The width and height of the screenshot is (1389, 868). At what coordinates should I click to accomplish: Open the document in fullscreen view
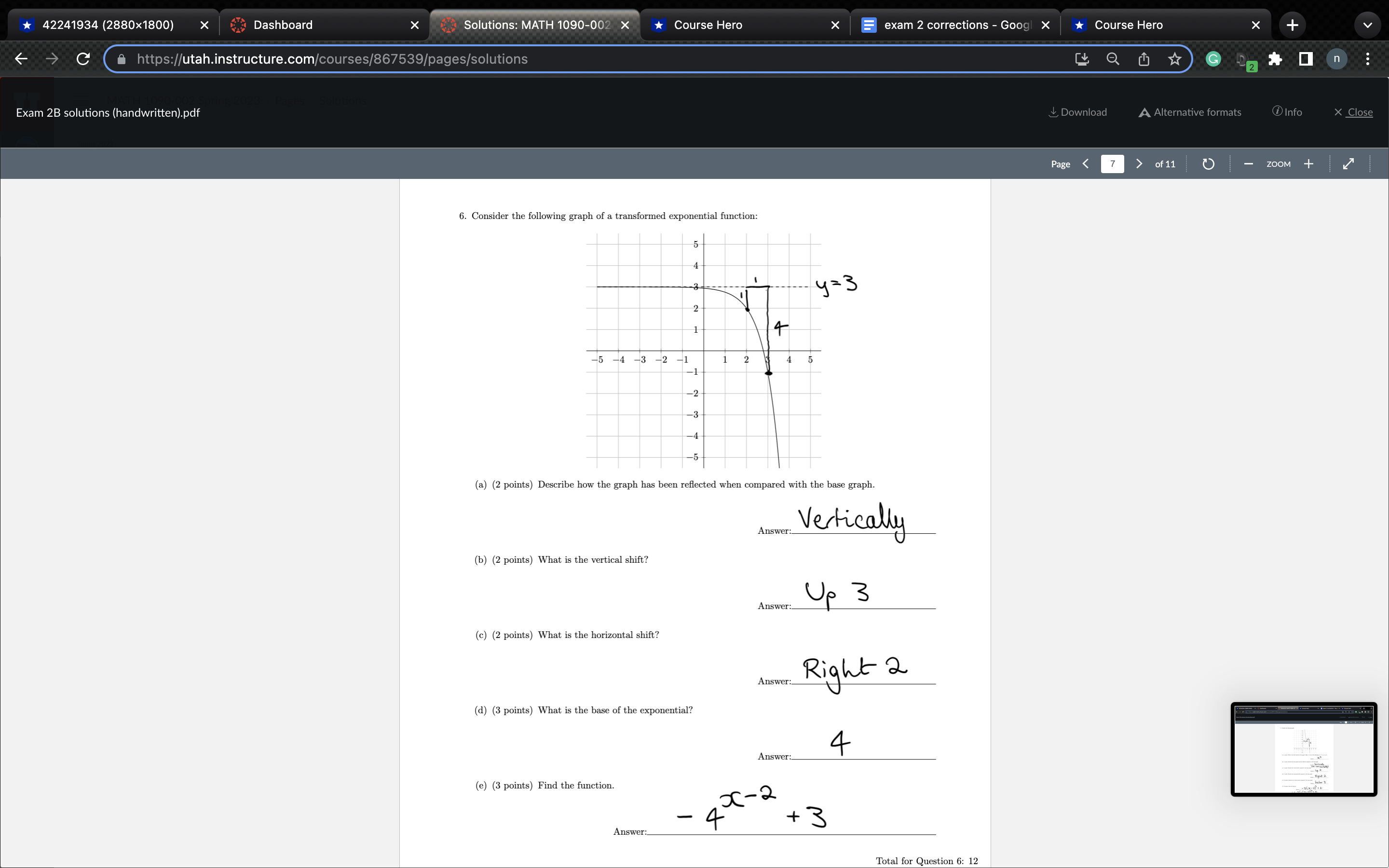[x=1348, y=163]
